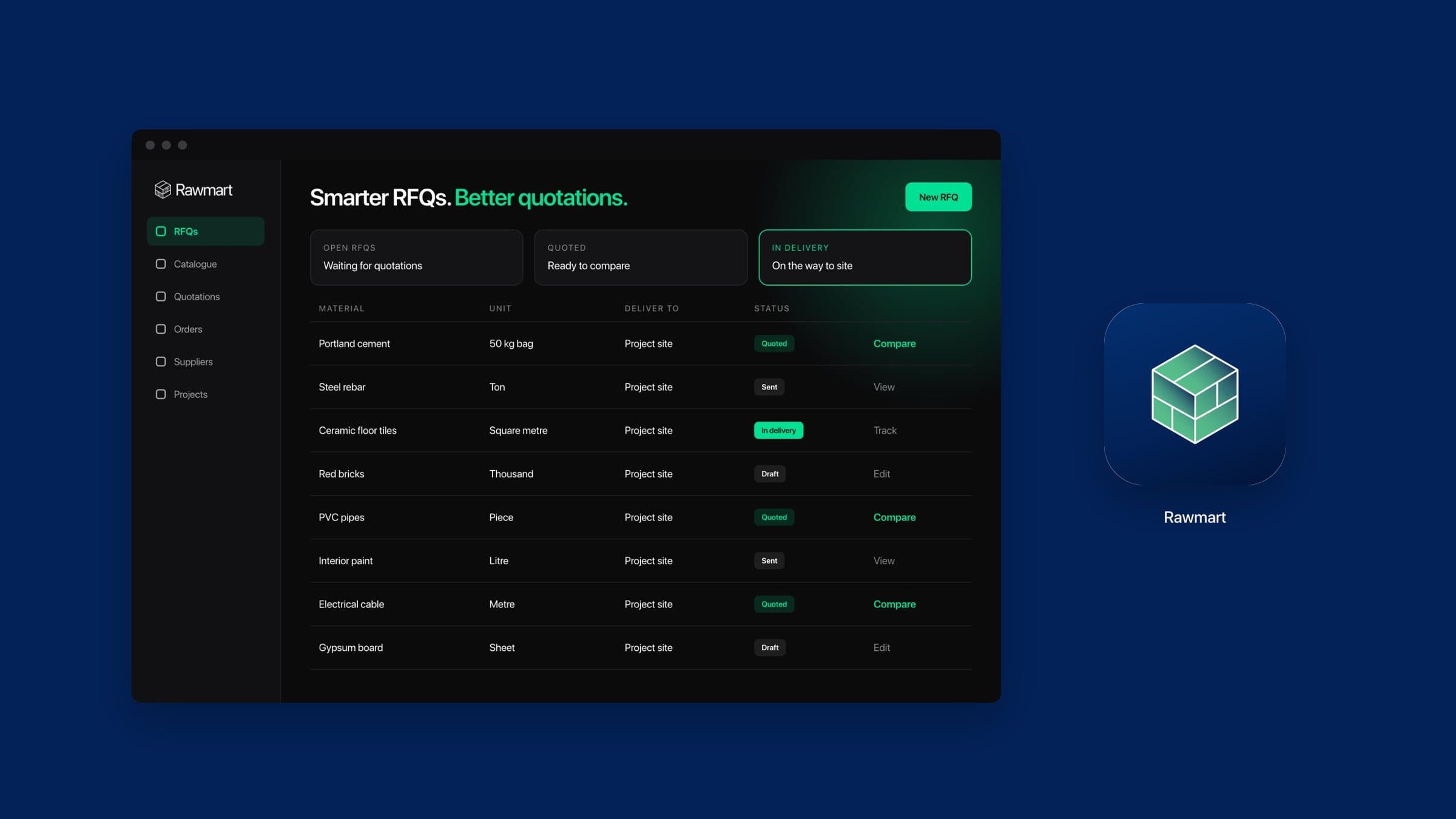Select the Open RFQs filter card
Screen dimensions: 1456x819
[416, 257]
